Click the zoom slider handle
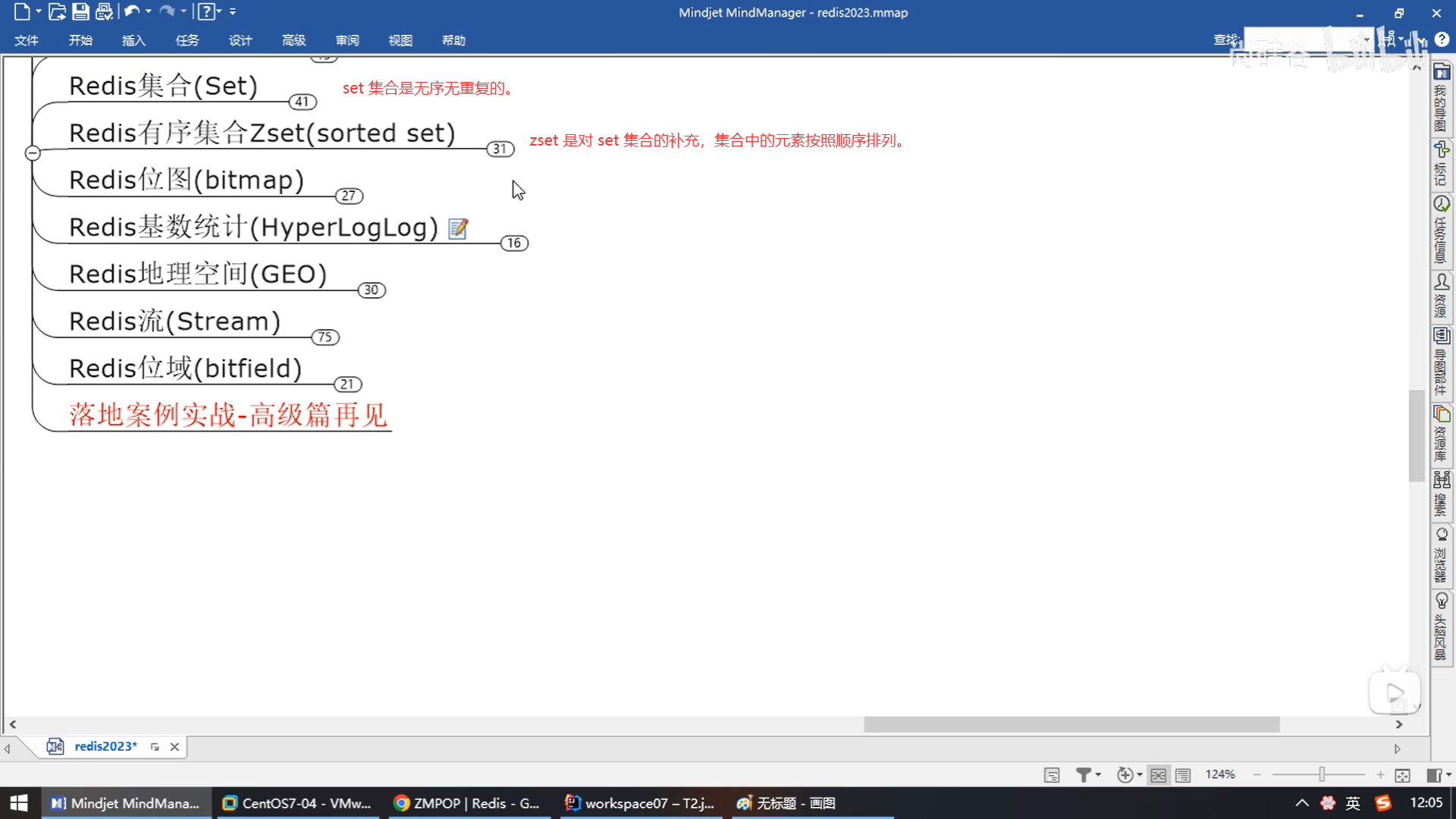 (x=1322, y=774)
